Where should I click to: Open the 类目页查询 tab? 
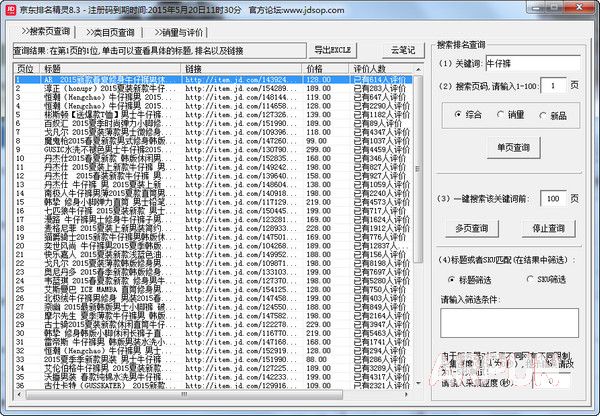coord(110,33)
